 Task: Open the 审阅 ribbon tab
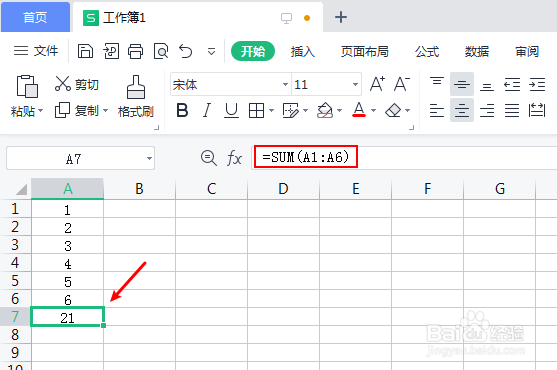click(527, 51)
